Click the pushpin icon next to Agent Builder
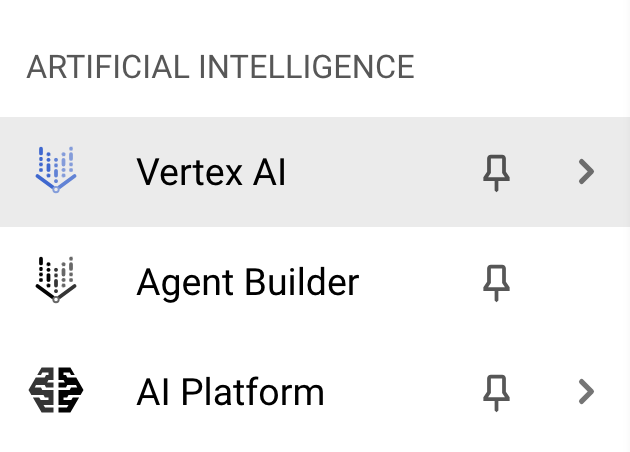This screenshot has width=630, height=452. pos(496,283)
